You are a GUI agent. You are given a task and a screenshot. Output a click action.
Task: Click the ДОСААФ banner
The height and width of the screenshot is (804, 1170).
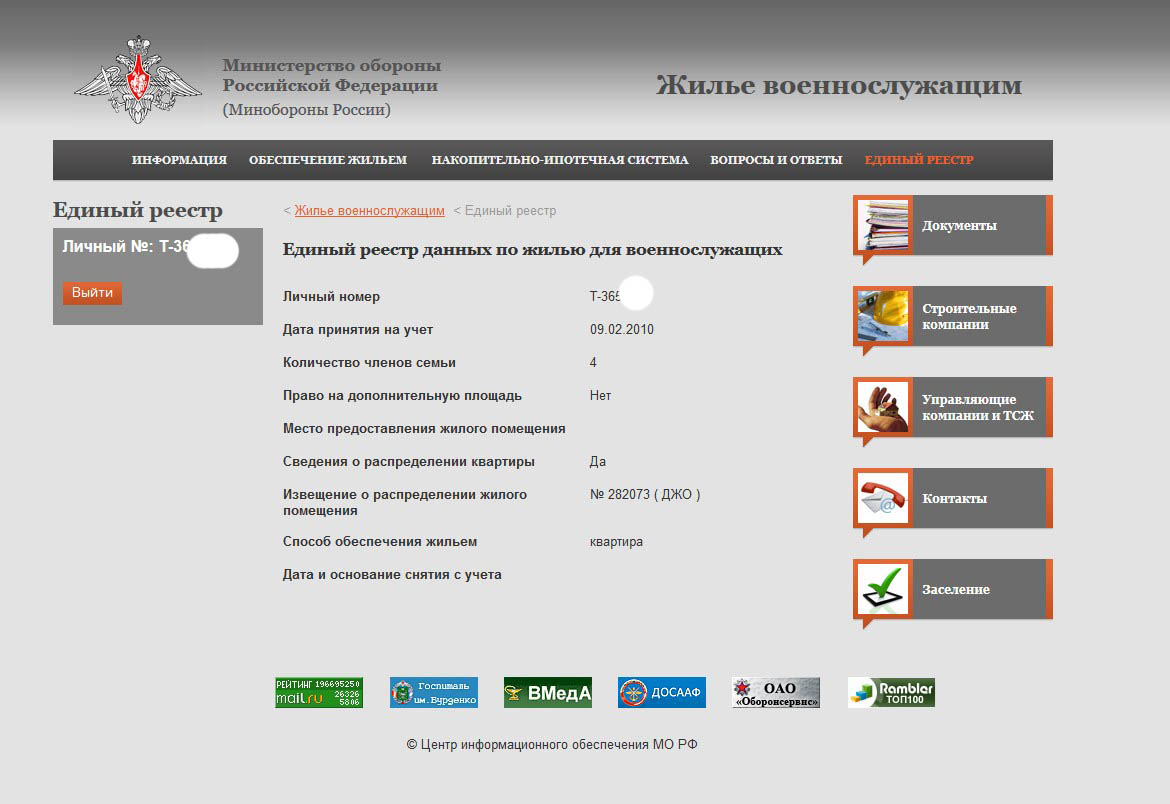661,692
